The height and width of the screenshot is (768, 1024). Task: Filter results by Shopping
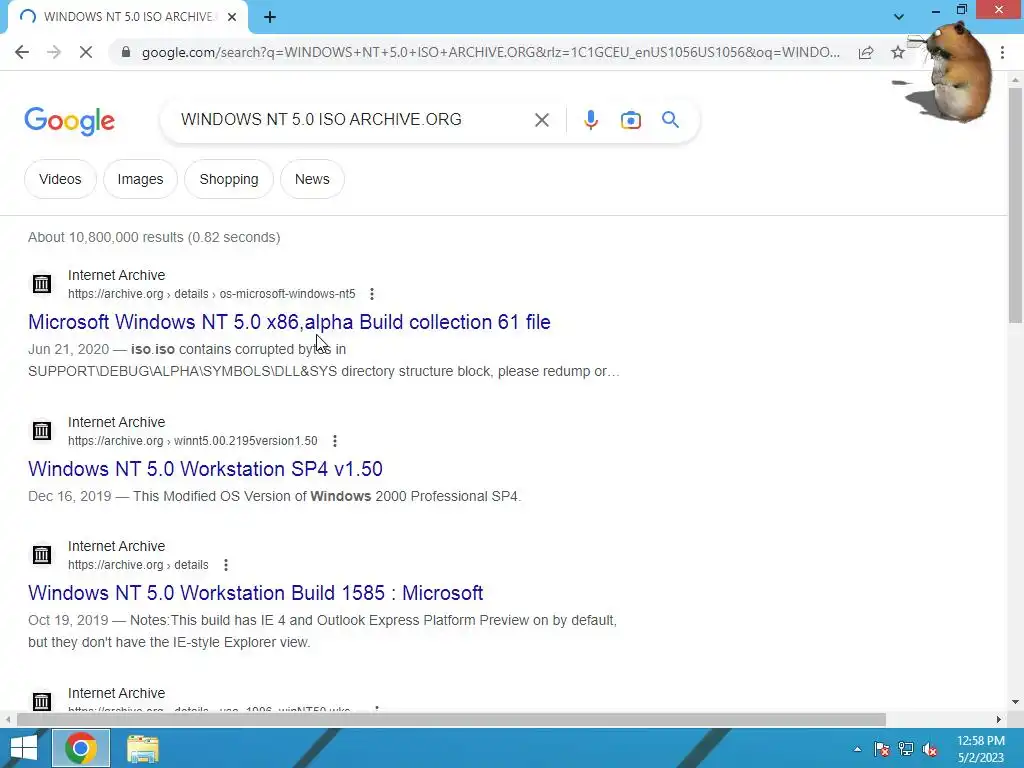229,179
